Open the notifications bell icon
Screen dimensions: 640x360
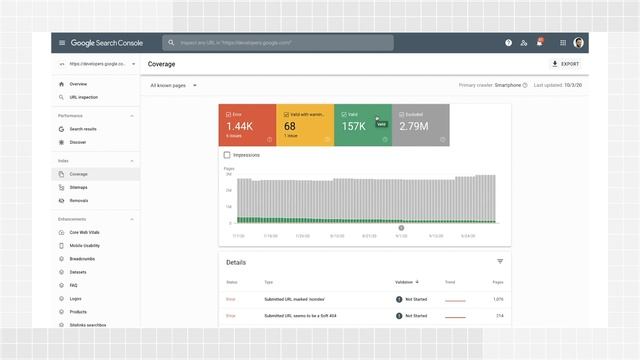[540, 42]
